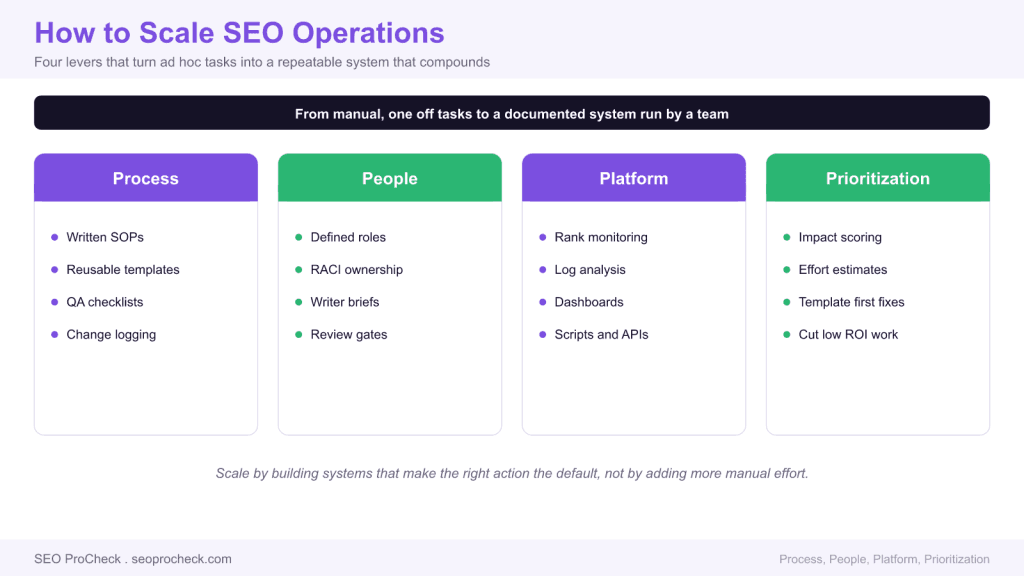Select 'Scripts and APIs' item
Screen dimensions: 1024x576
pyautogui.click(x=601, y=334)
